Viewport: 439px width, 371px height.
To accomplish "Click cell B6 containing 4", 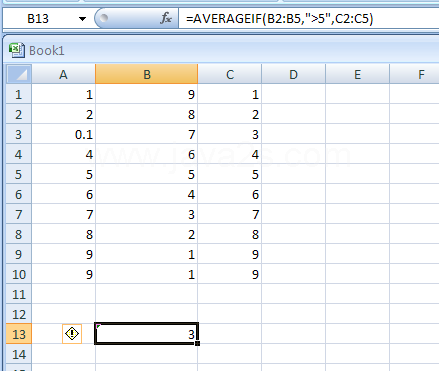I will 147,194.
